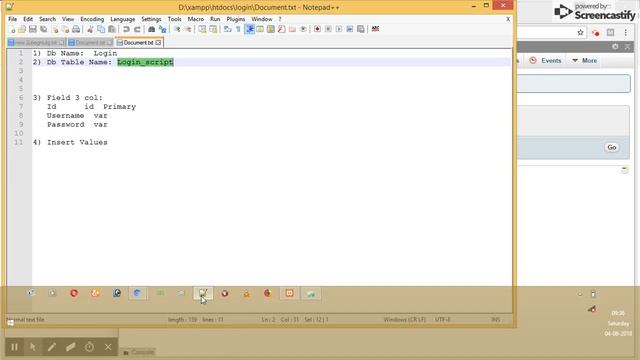Create a new file with toolbar New icon

click(12, 29)
